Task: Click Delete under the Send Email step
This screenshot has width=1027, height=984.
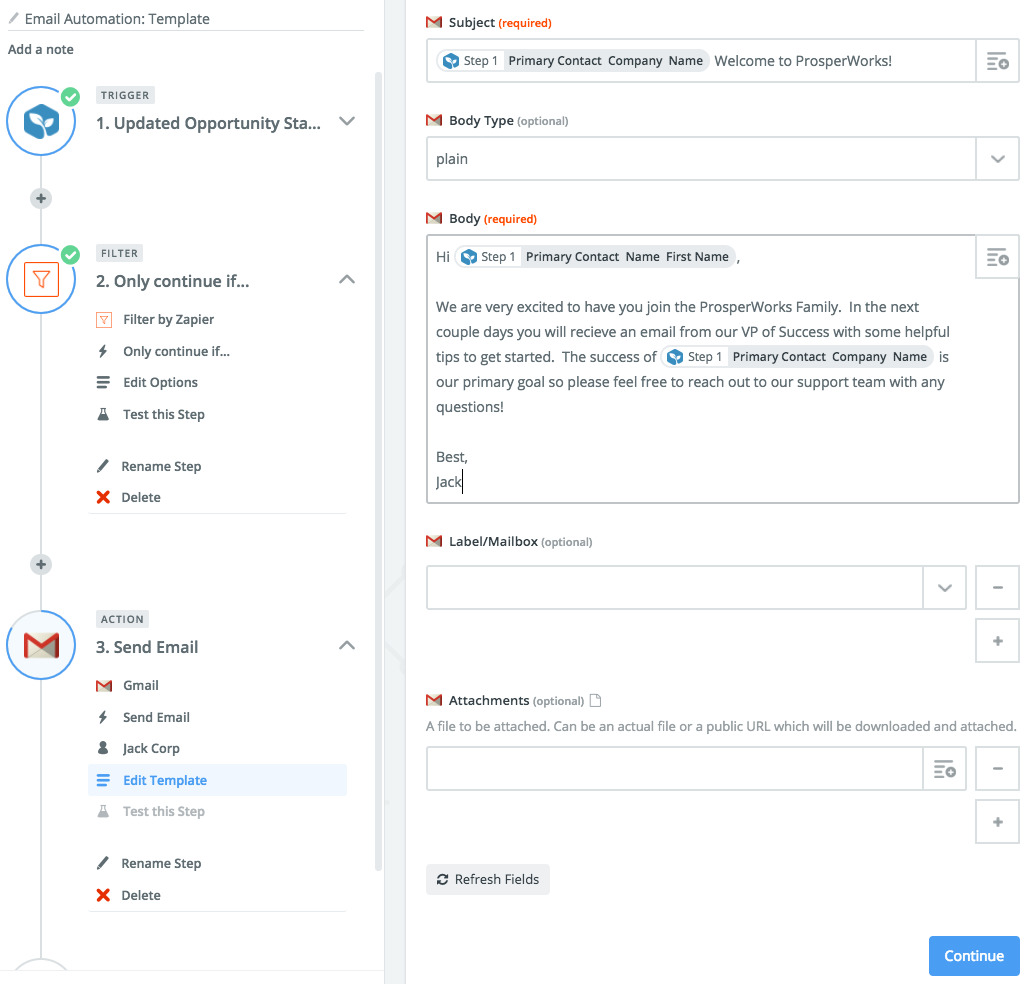Action: pyautogui.click(x=141, y=895)
